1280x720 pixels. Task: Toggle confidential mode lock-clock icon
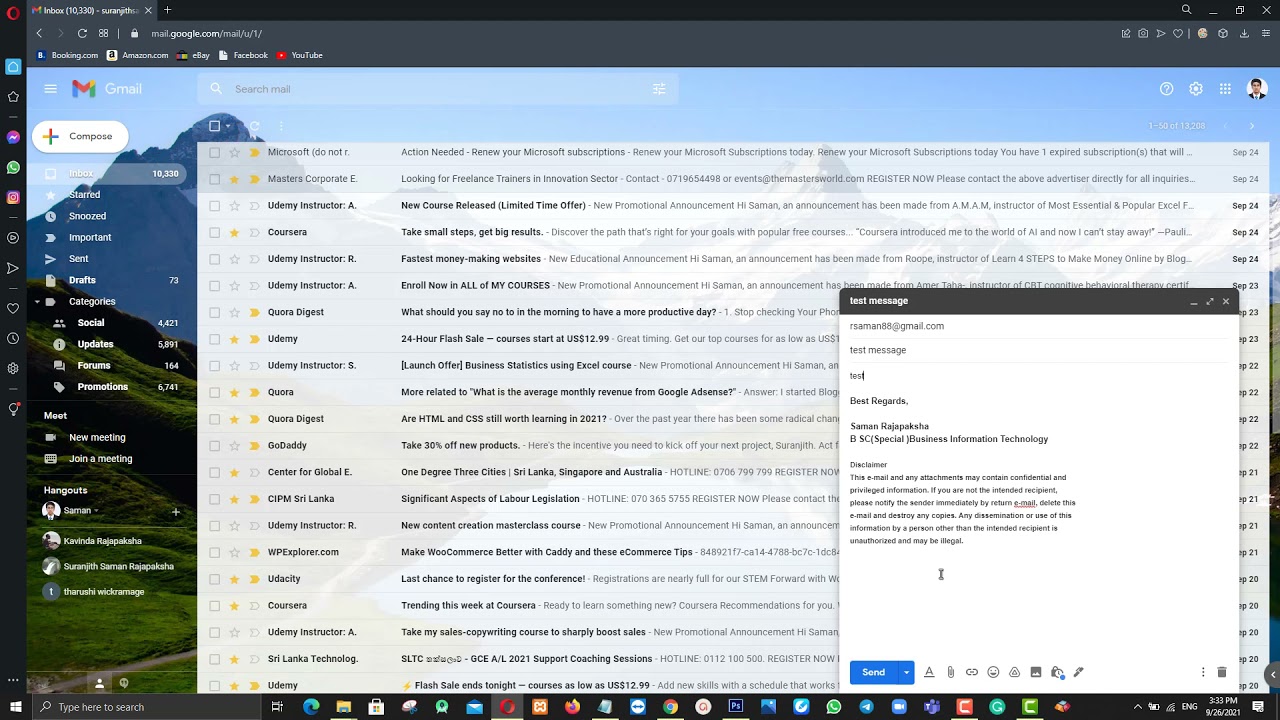pyautogui.click(x=1057, y=672)
